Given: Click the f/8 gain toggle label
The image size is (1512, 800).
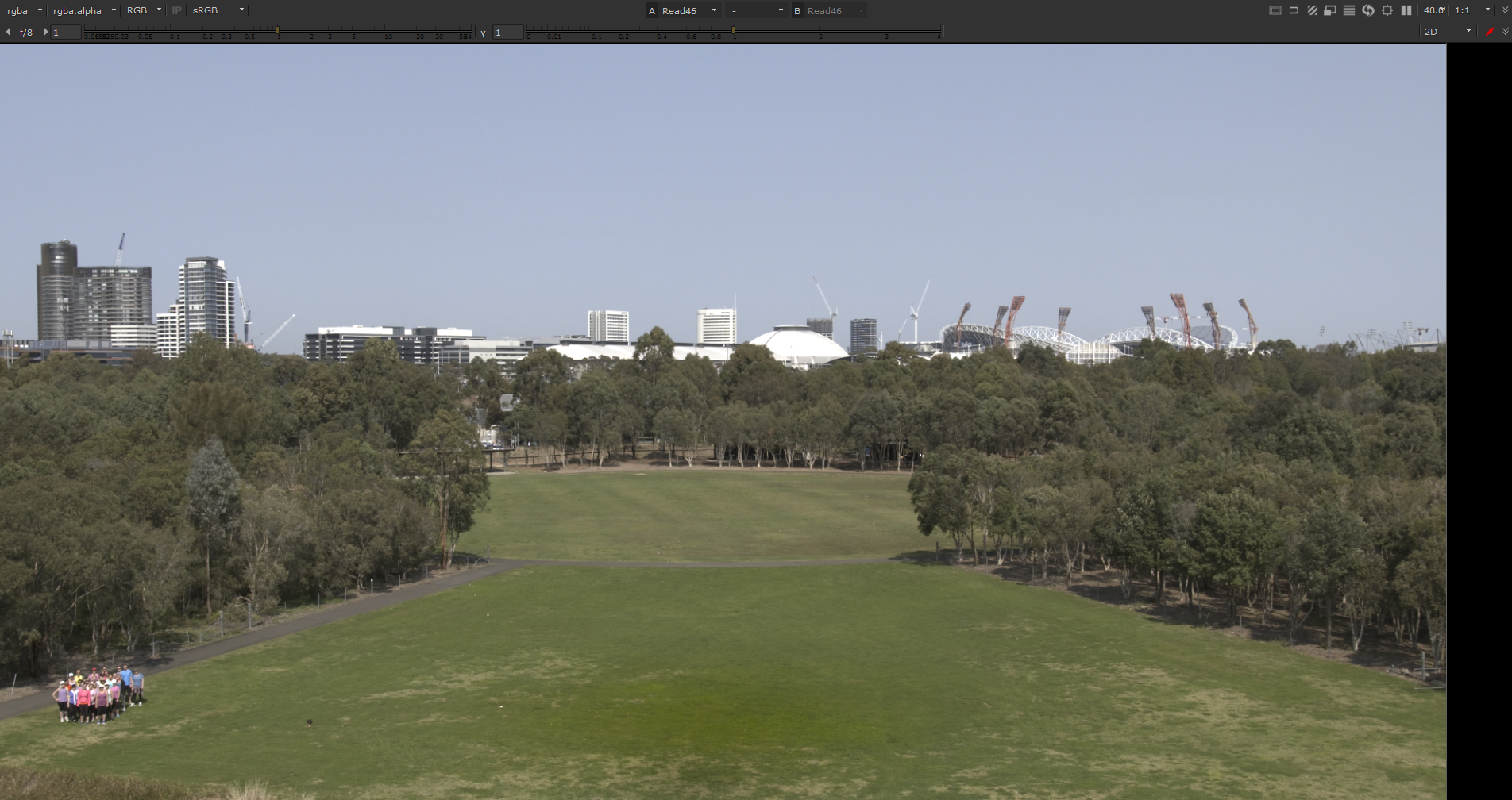Looking at the screenshot, I should point(26,32).
